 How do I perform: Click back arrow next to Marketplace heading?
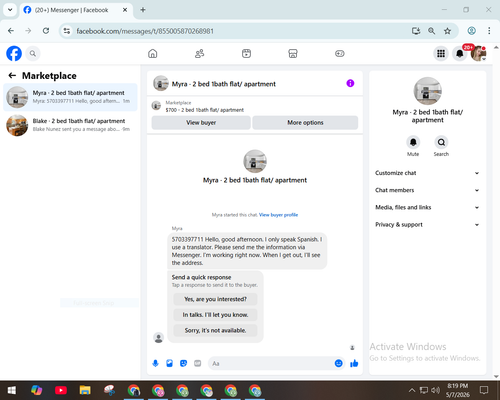(x=12, y=76)
